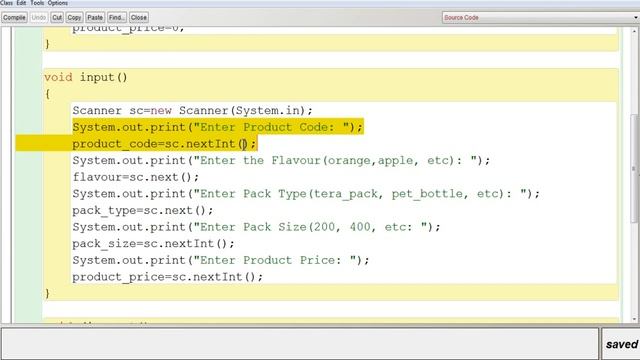The height and width of the screenshot is (360, 640).
Task: Open the Edit menu
Action: (x=21, y=3)
